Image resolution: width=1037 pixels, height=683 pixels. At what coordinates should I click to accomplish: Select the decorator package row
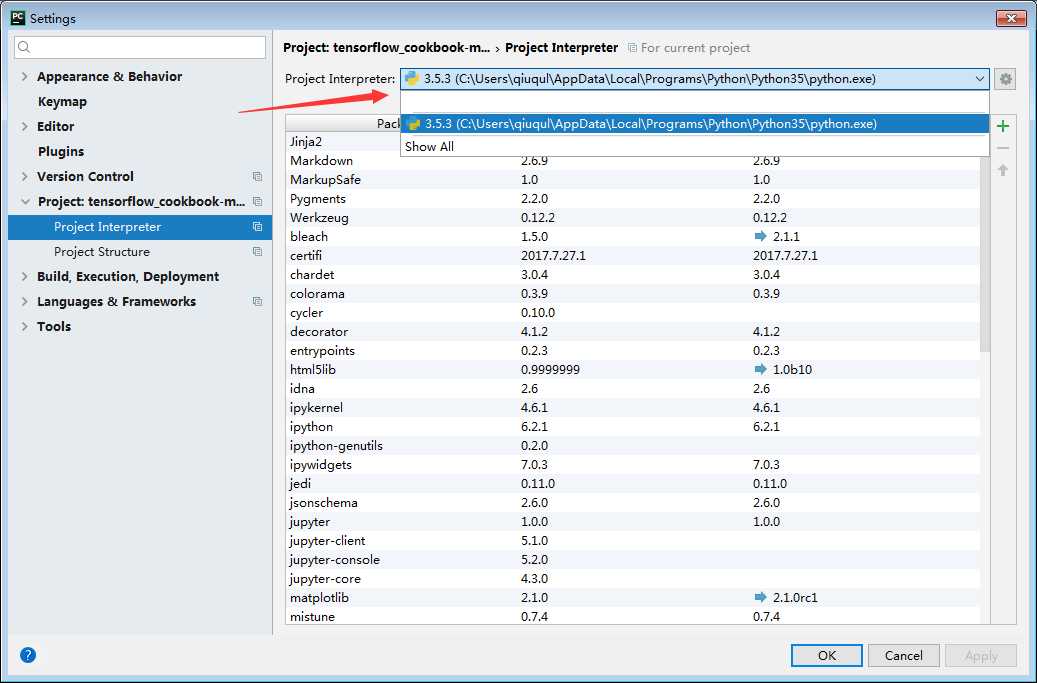[633, 331]
